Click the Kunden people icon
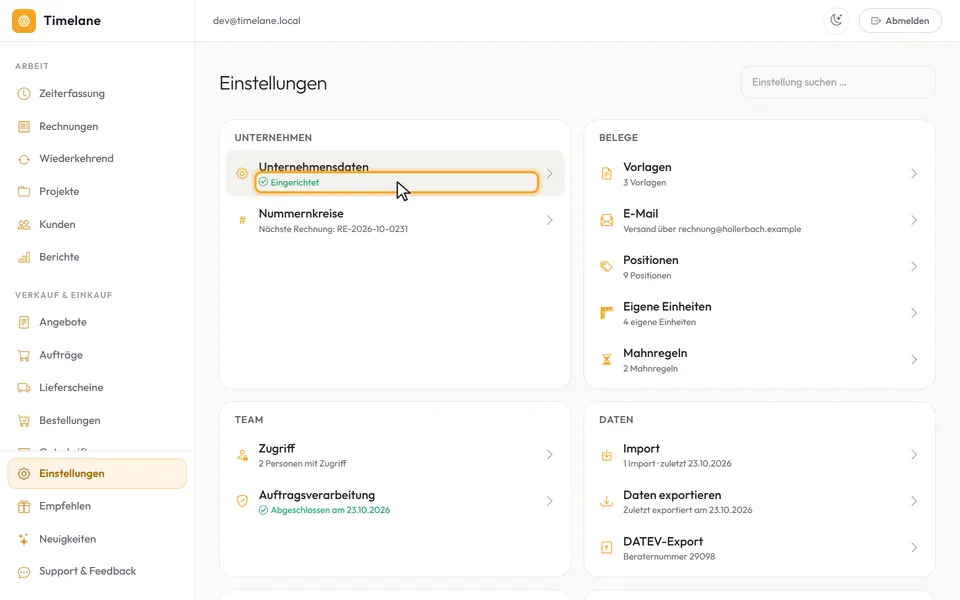The height and width of the screenshot is (600, 960). coord(24,225)
